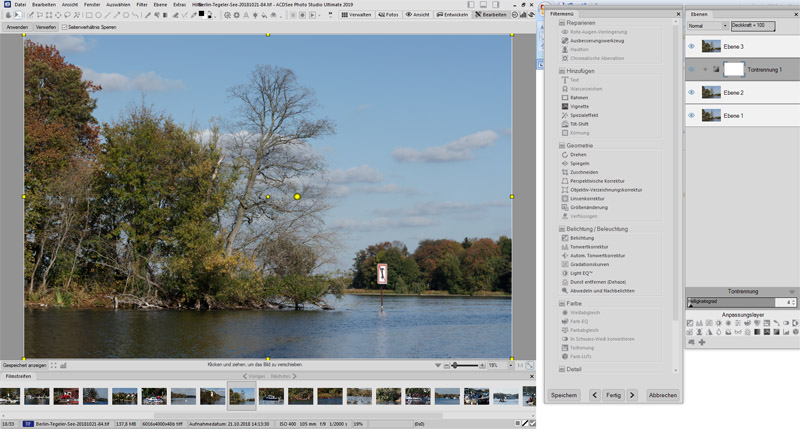Hide layer Ebene 3 with eye icon

click(692, 46)
